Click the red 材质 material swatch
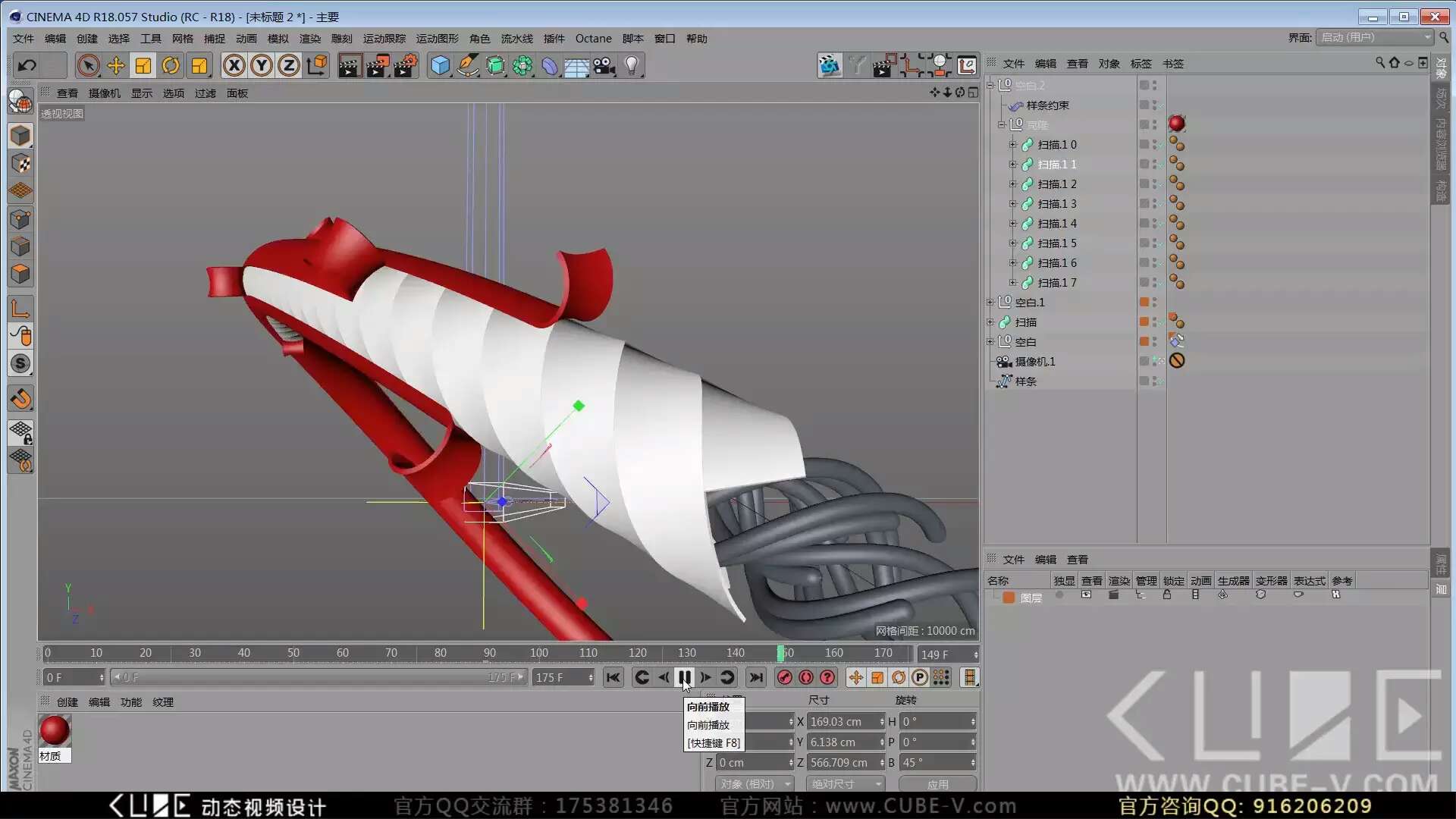The height and width of the screenshot is (819, 1456). (54, 730)
